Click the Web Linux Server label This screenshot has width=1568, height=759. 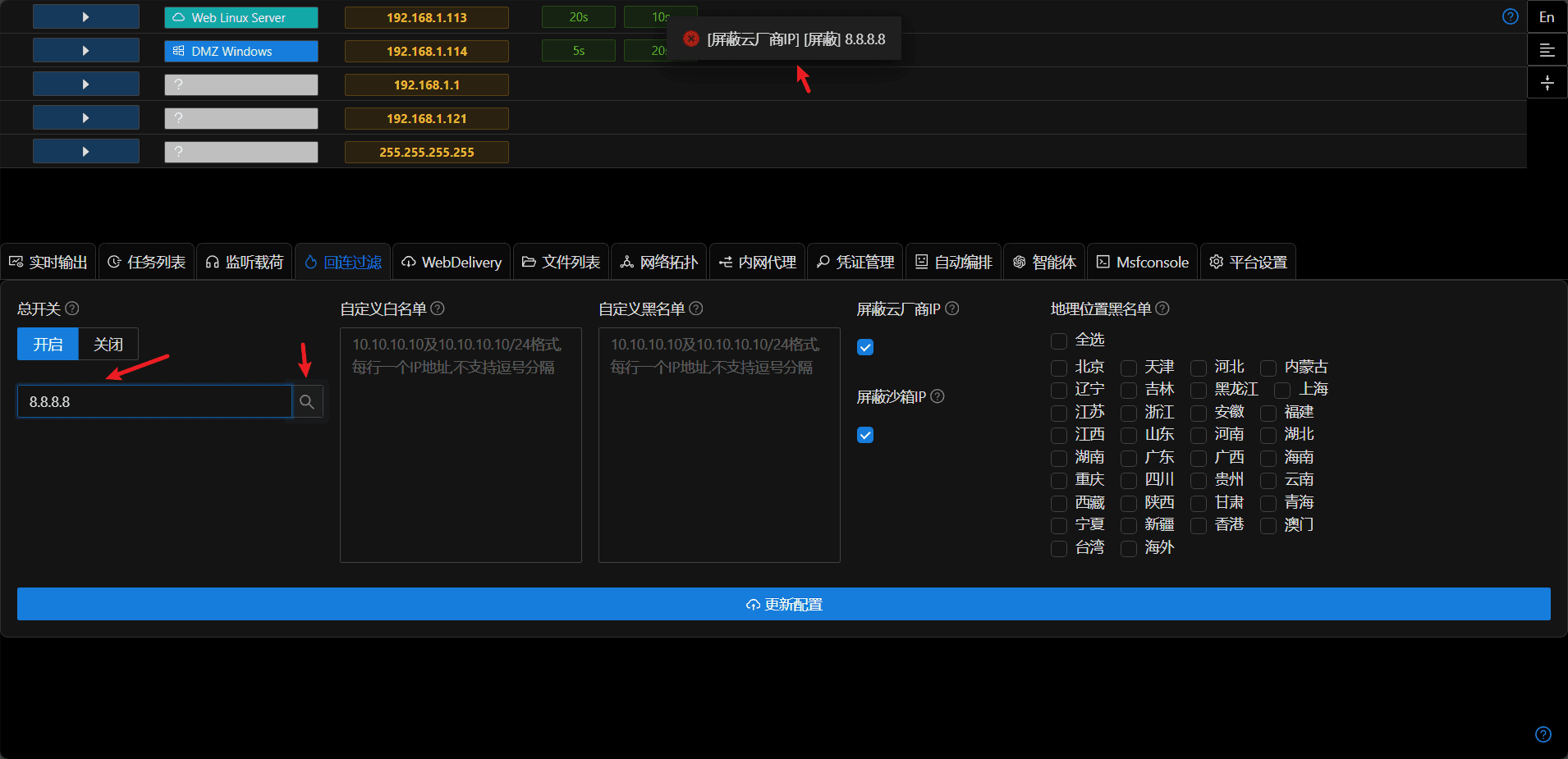tap(241, 17)
